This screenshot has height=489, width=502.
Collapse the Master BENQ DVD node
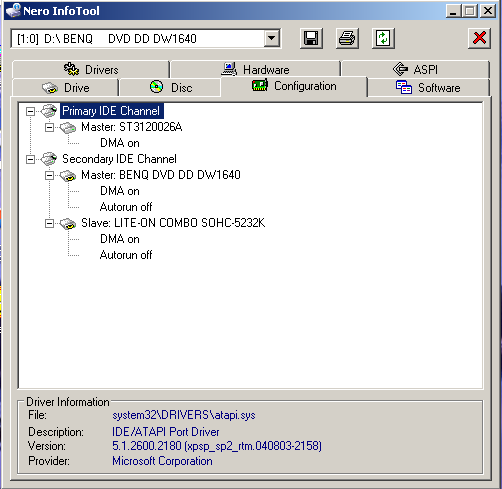pos(49,175)
